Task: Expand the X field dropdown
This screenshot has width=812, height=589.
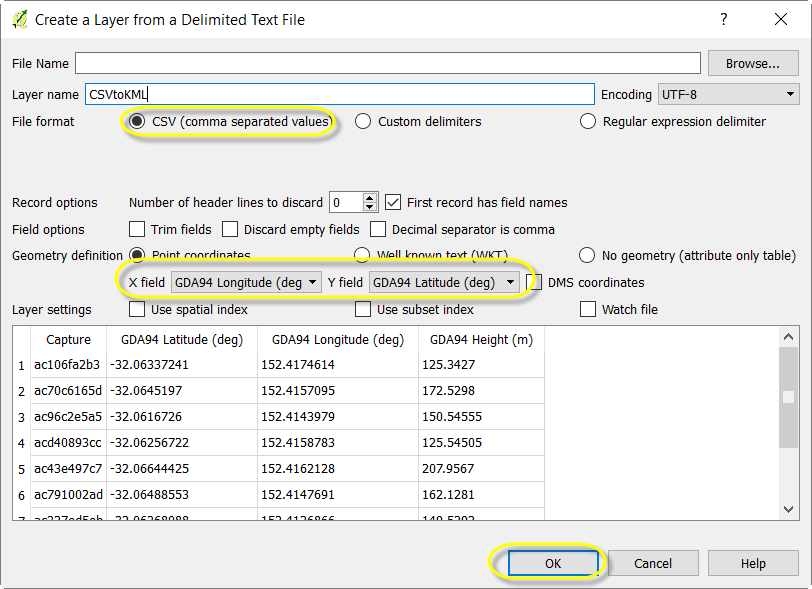Action: click(246, 282)
